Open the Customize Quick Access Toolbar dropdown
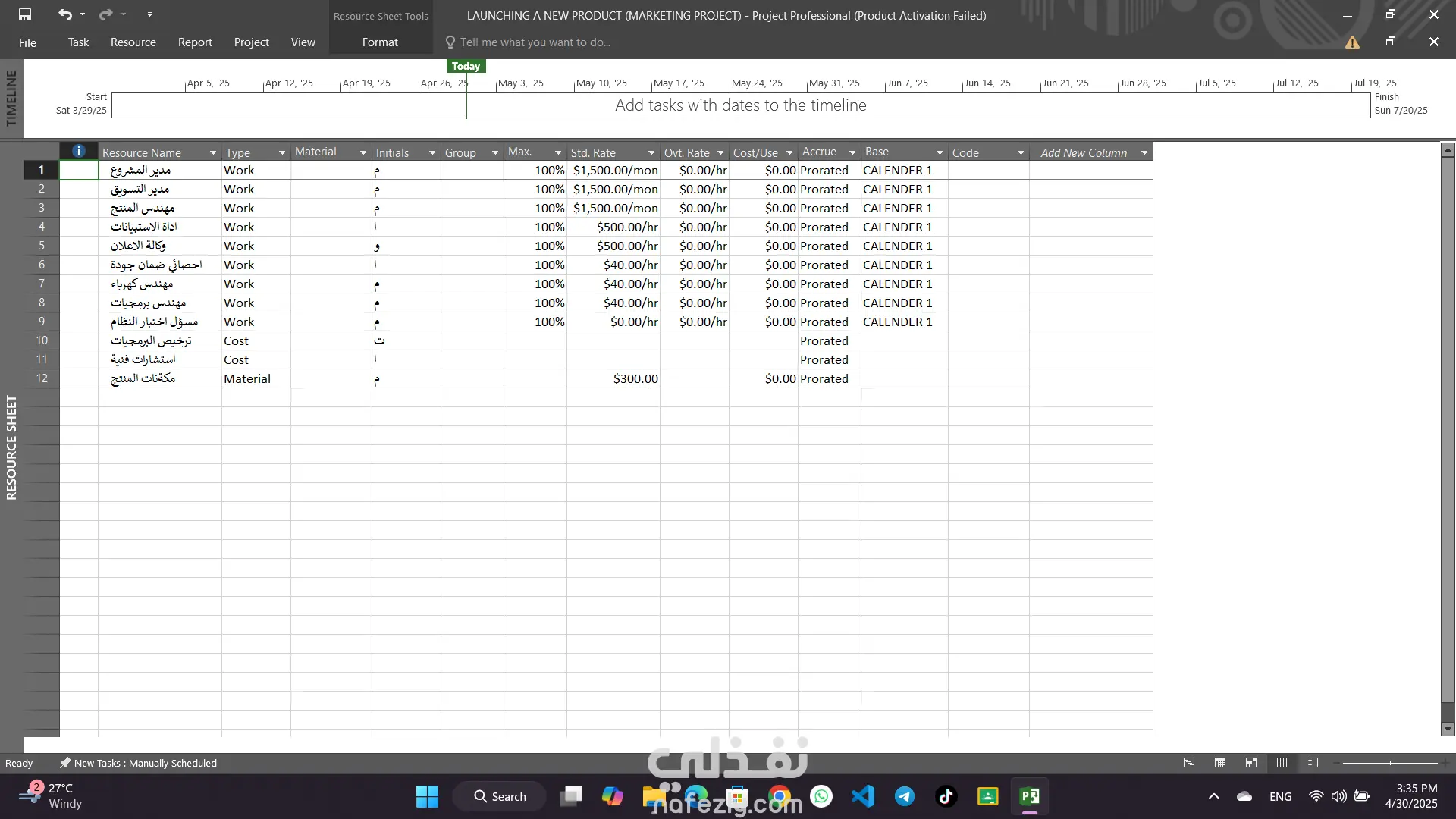The width and height of the screenshot is (1456, 819). pos(149,14)
